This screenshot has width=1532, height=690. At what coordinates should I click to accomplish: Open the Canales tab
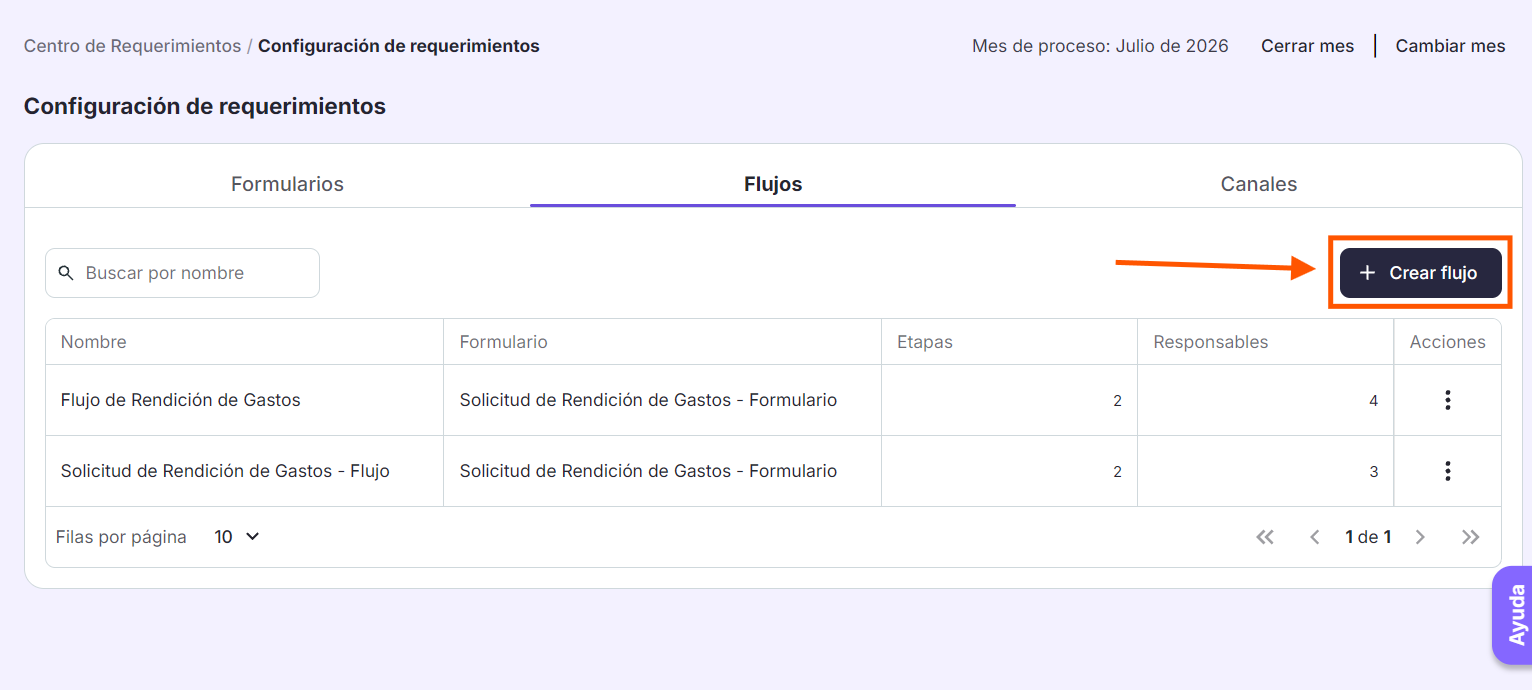[1259, 184]
